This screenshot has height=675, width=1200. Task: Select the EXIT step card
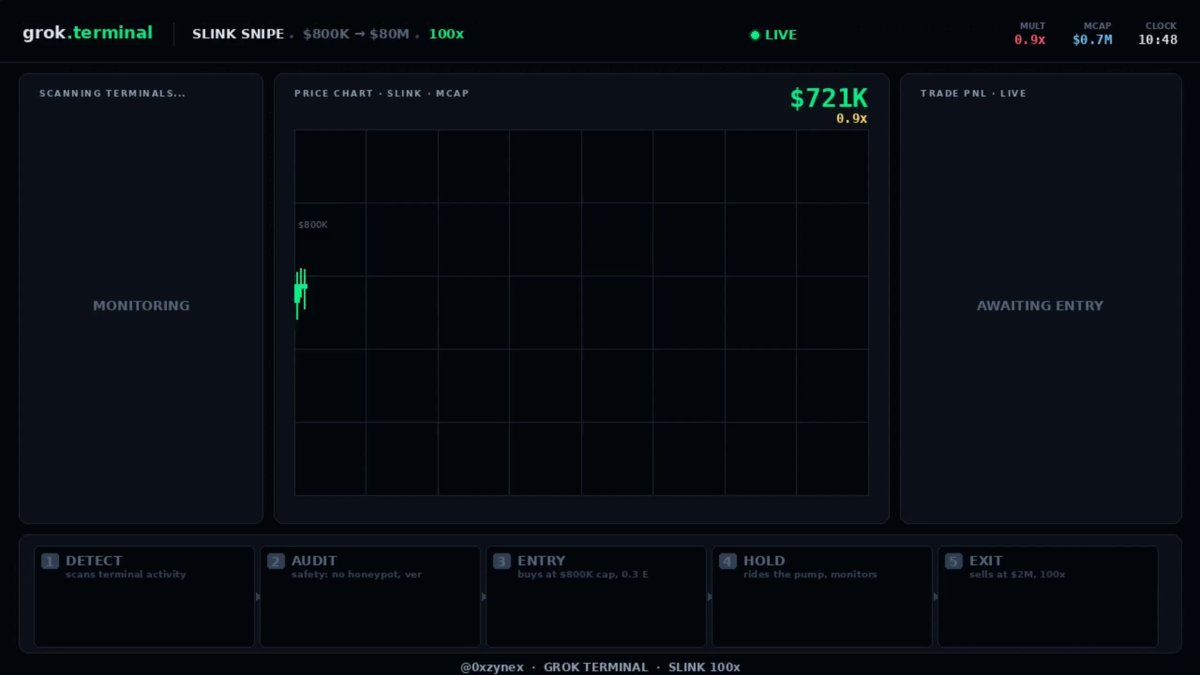[1048, 596]
